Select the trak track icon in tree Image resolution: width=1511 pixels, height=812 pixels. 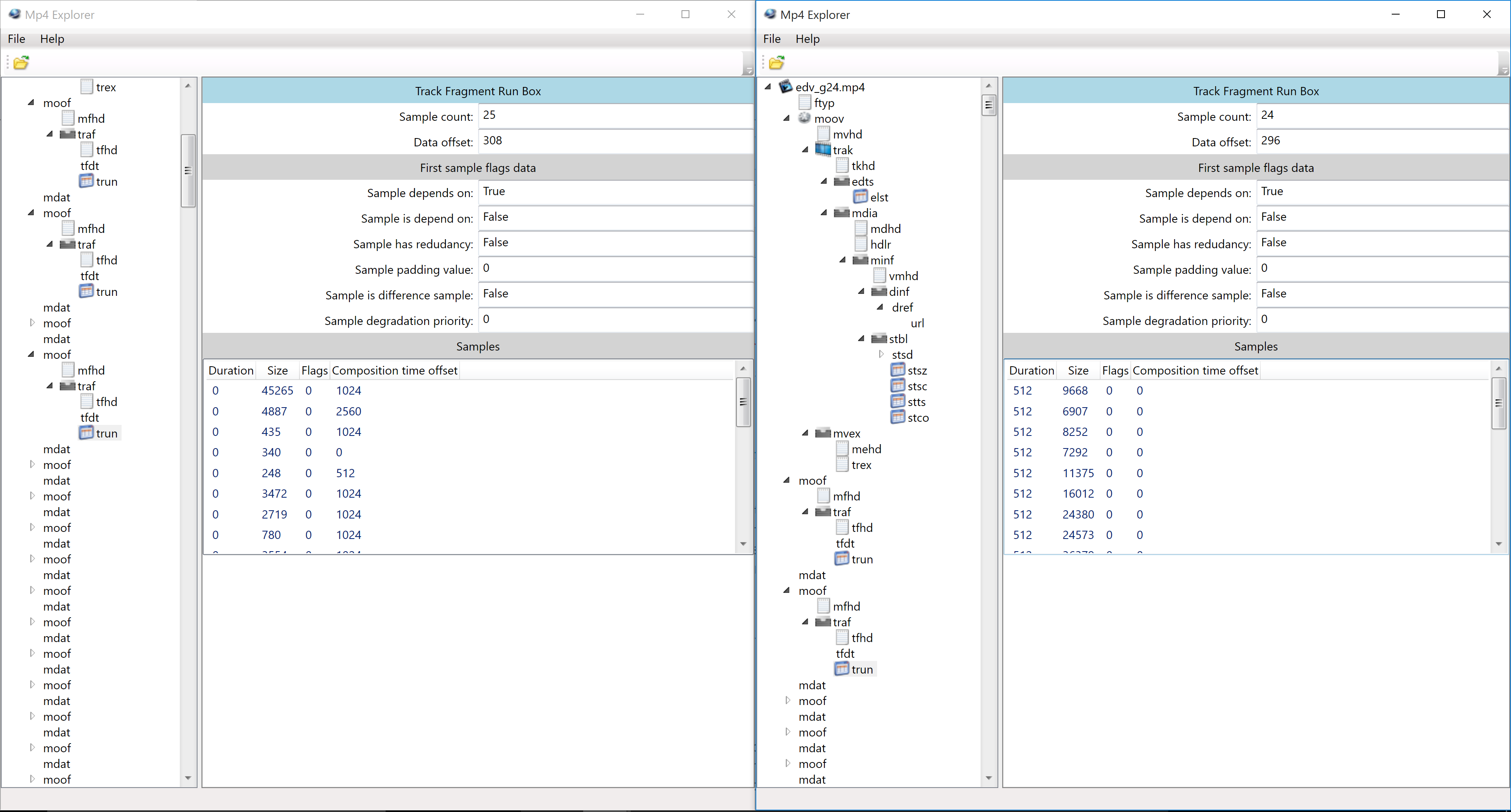point(823,150)
